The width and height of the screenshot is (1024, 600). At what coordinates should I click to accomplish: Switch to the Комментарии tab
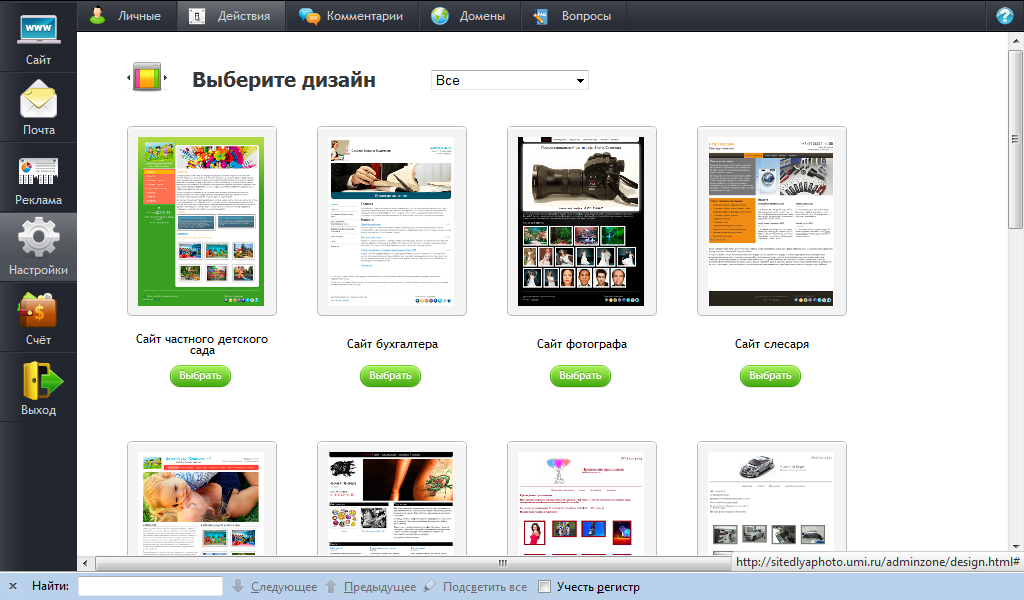(x=351, y=16)
